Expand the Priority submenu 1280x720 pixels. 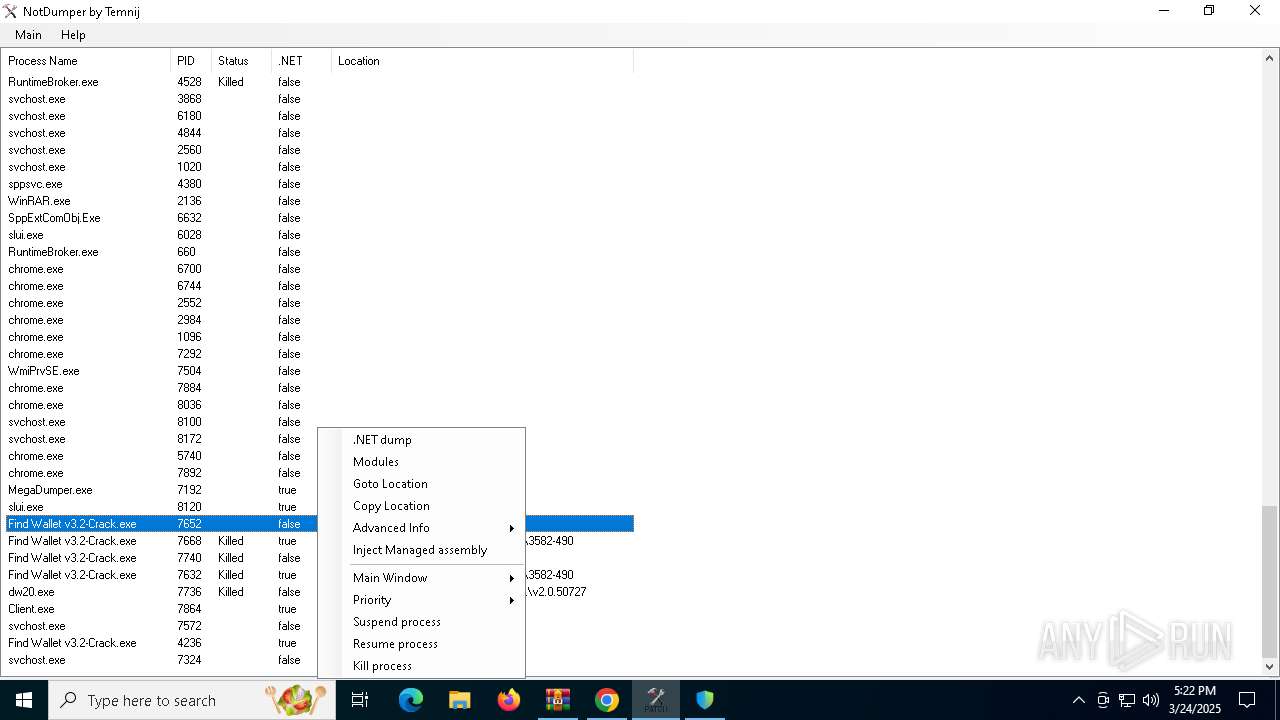422,600
